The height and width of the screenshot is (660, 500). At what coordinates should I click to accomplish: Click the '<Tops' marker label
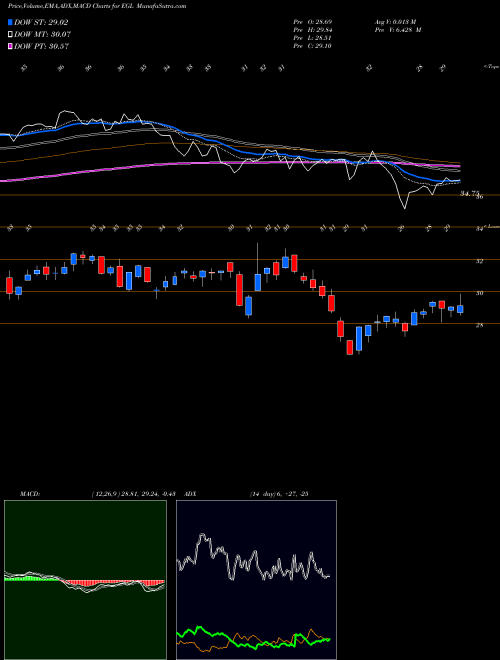[491, 67]
